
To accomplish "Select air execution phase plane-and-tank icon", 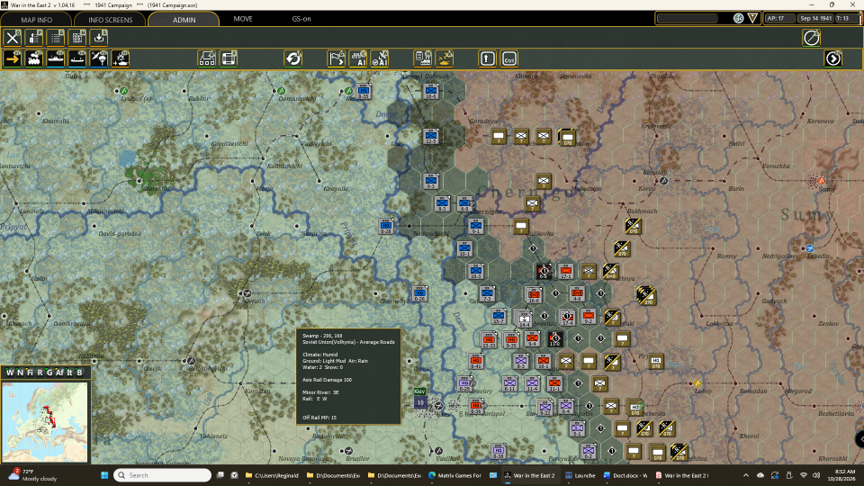I will 120,58.
